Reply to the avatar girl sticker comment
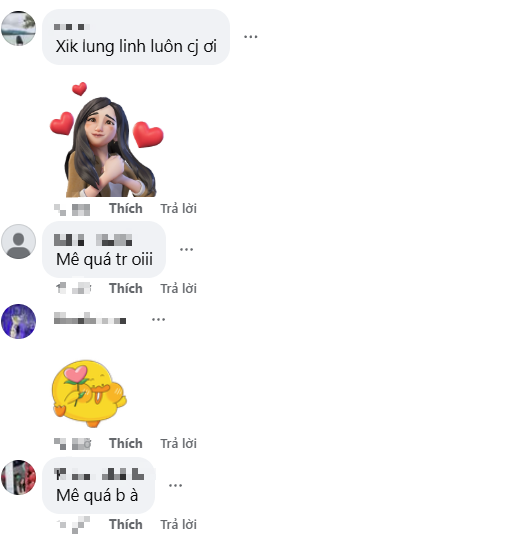This screenshot has height=535, width=525. point(178,208)
